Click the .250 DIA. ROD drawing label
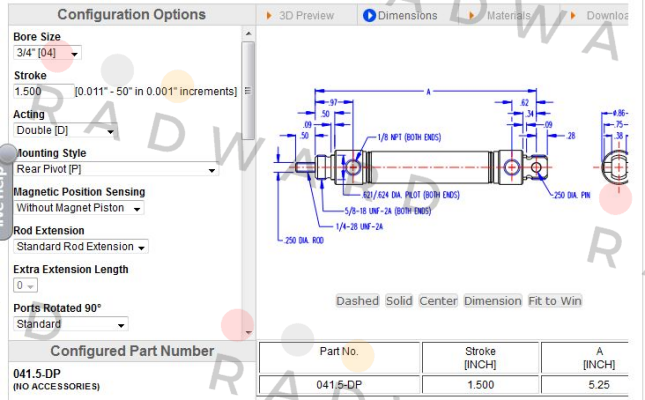 click(304, 240)
